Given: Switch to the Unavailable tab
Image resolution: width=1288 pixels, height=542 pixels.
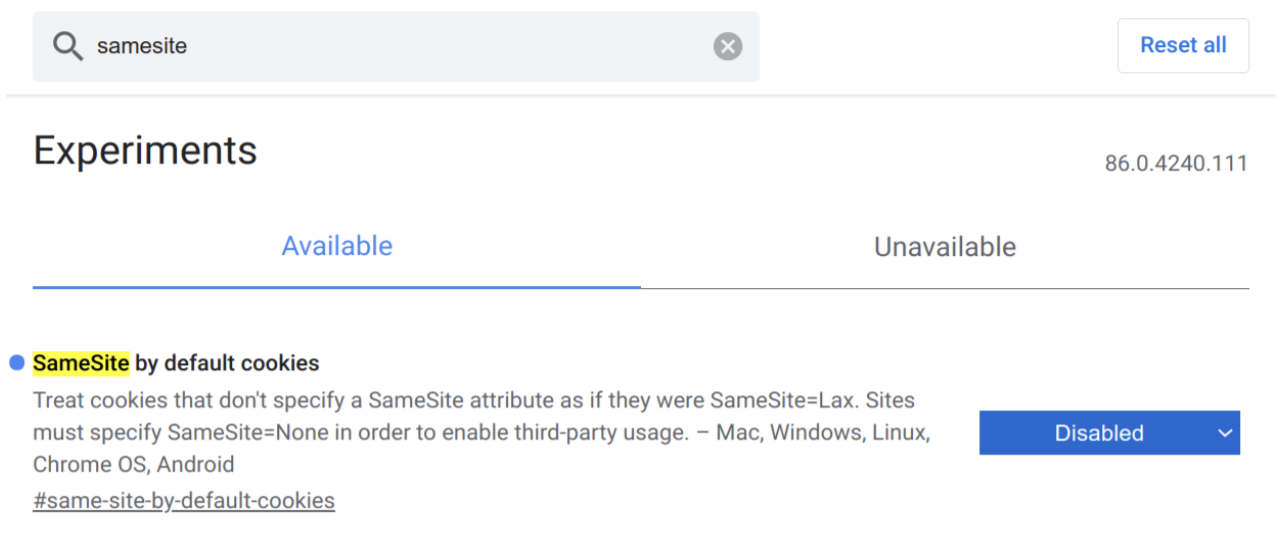Looking at the screenshot, I should [x=945, y=247].
